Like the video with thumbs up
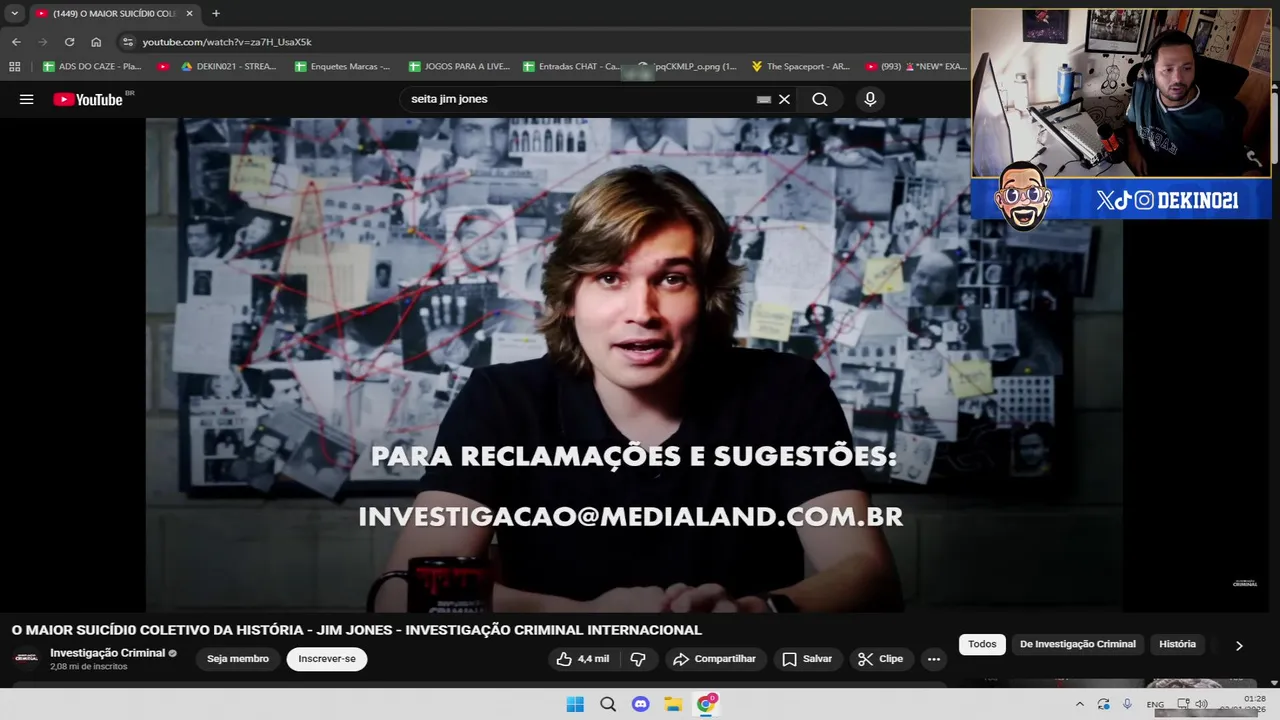This screenshot has height=720, width=1280. [583, 659]
